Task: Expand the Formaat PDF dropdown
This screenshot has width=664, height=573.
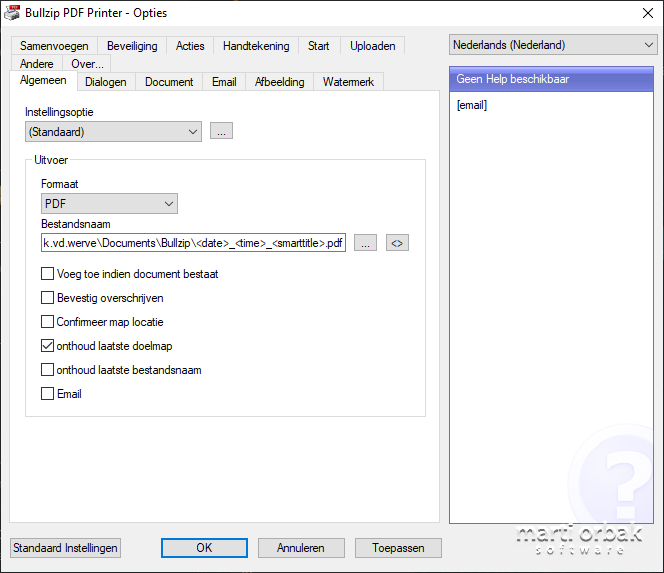Action: click(109, 204)
